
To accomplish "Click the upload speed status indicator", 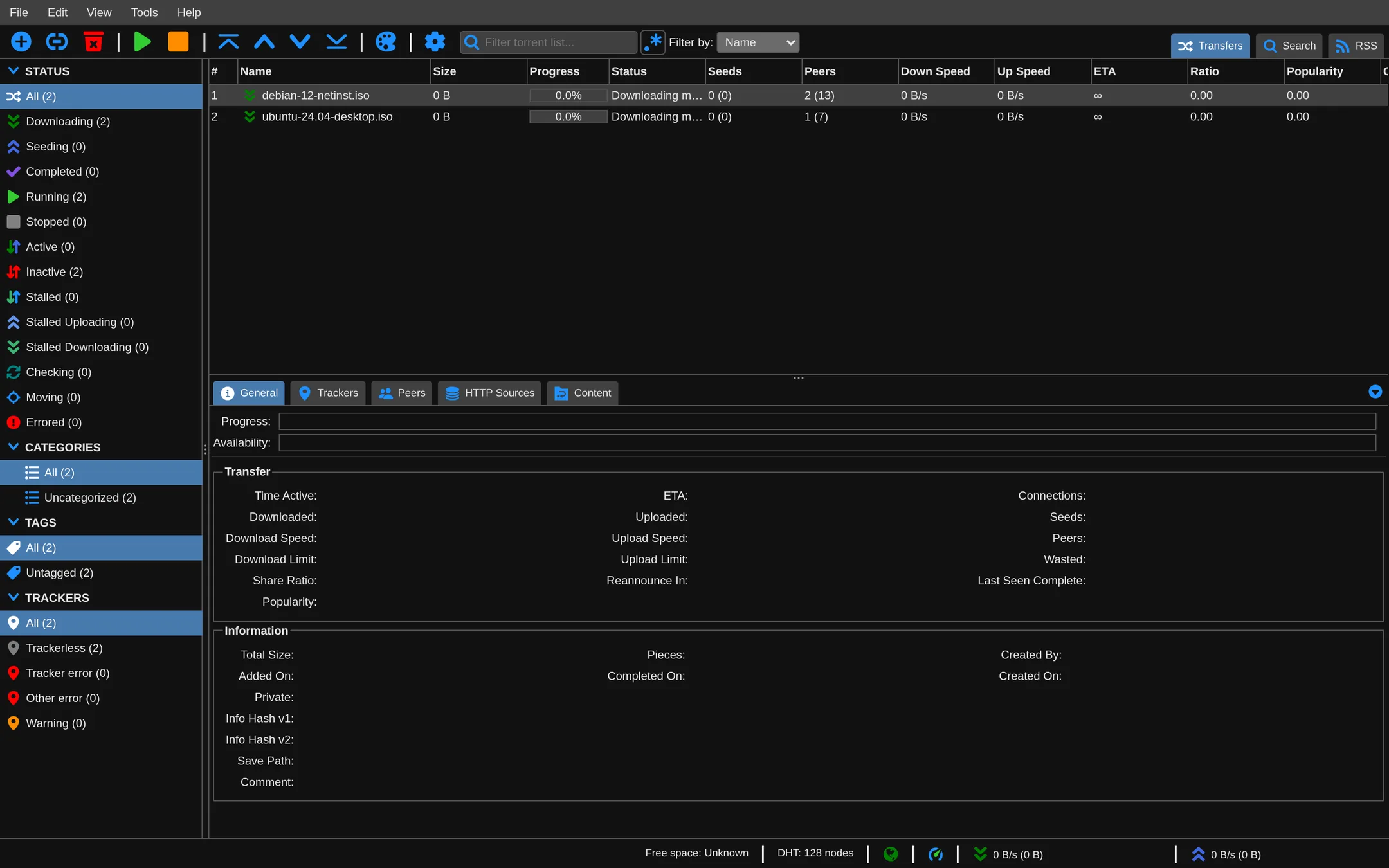I will tap(1226, 854).
